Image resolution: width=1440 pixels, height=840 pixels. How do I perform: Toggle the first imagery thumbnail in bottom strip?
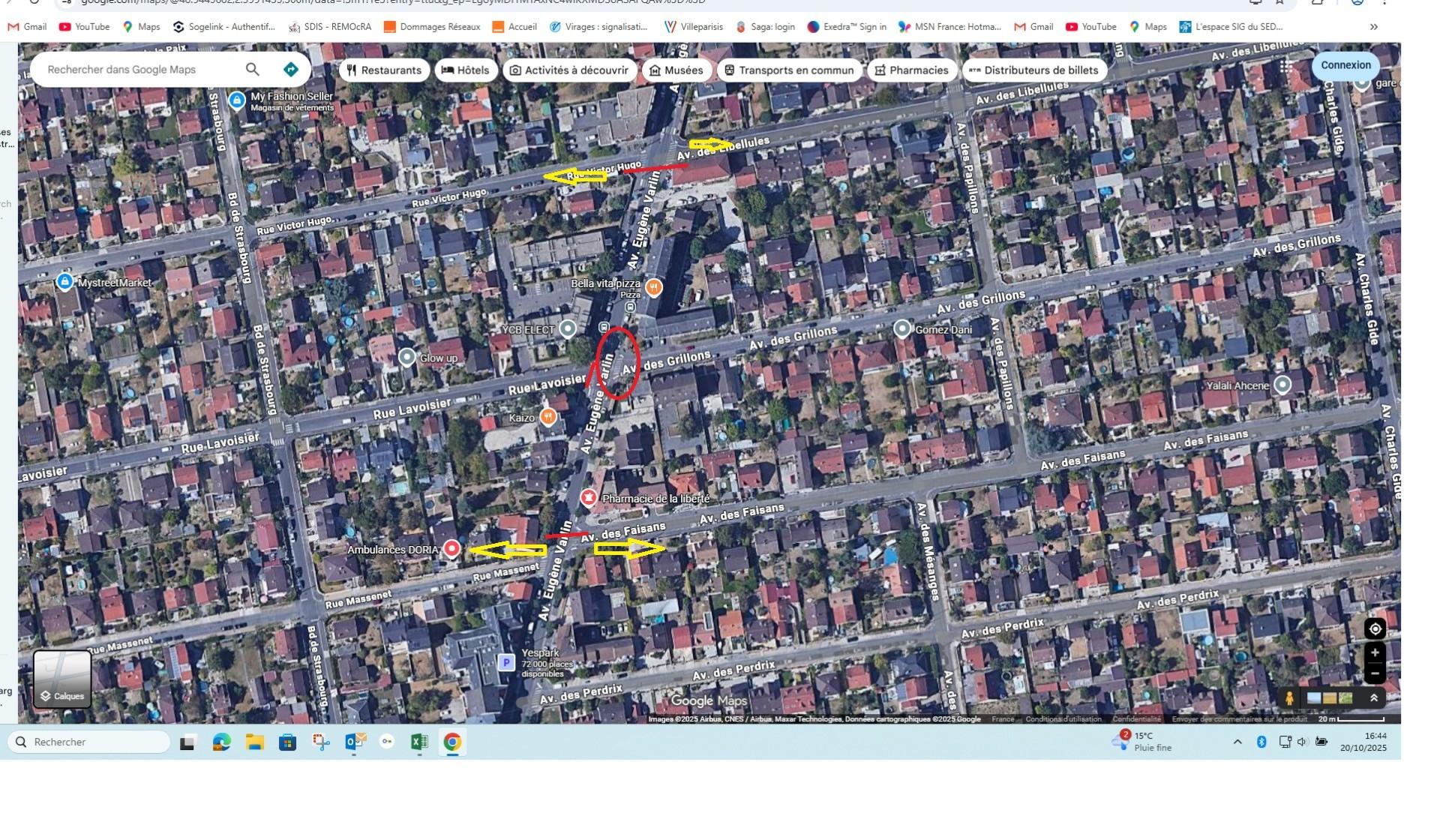click(x=1314, y=698)
